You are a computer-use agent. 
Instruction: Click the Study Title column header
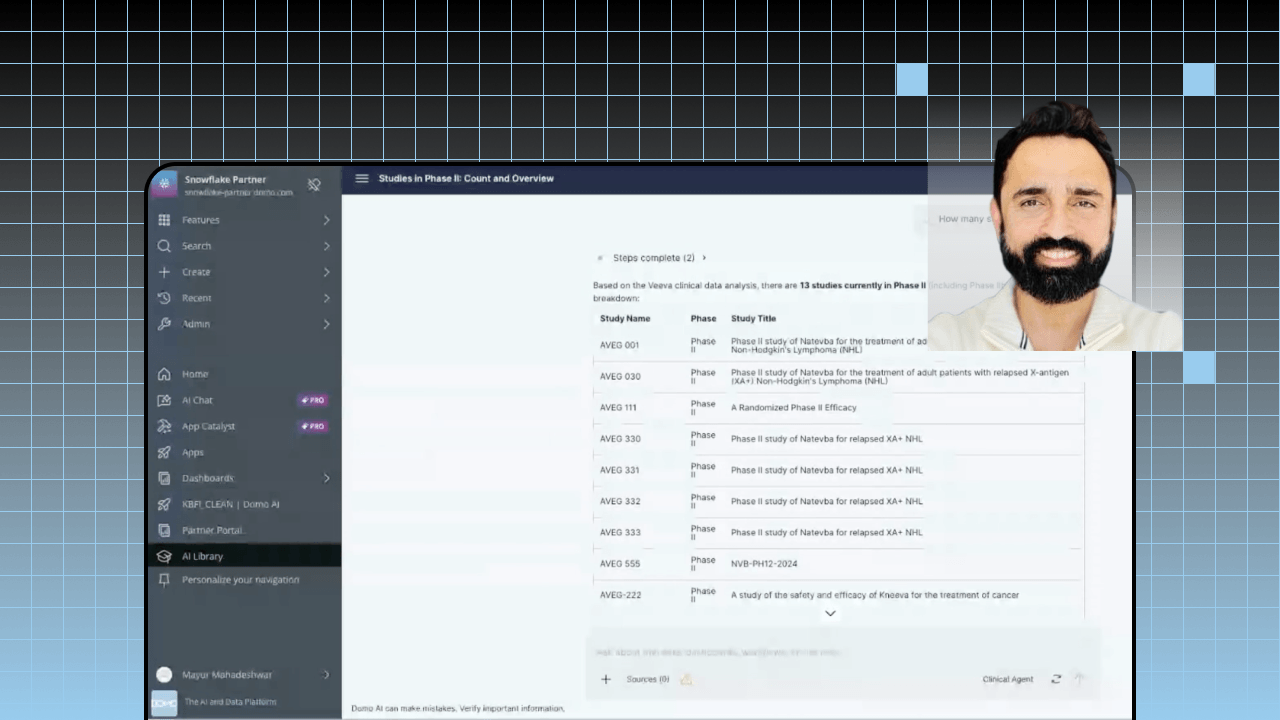[x=753, y=319]
